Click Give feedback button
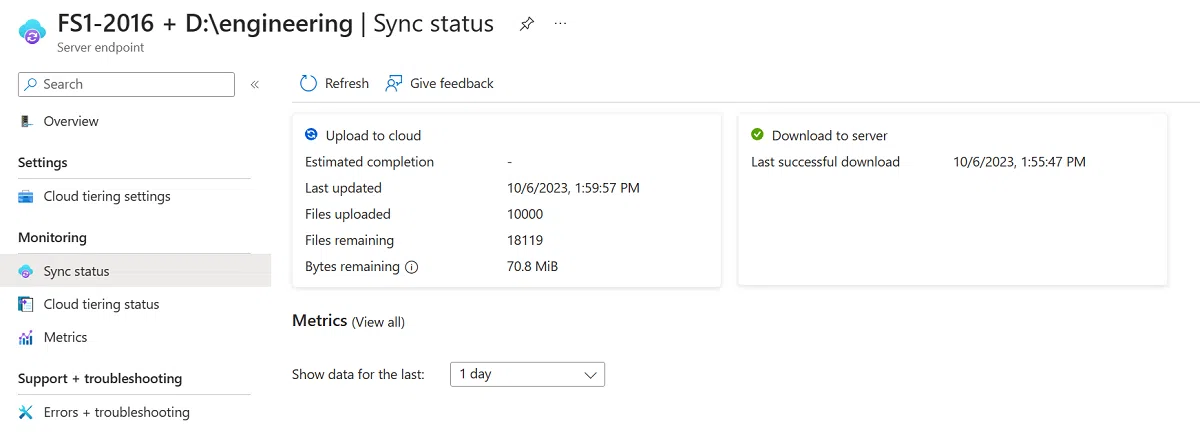 440,83
